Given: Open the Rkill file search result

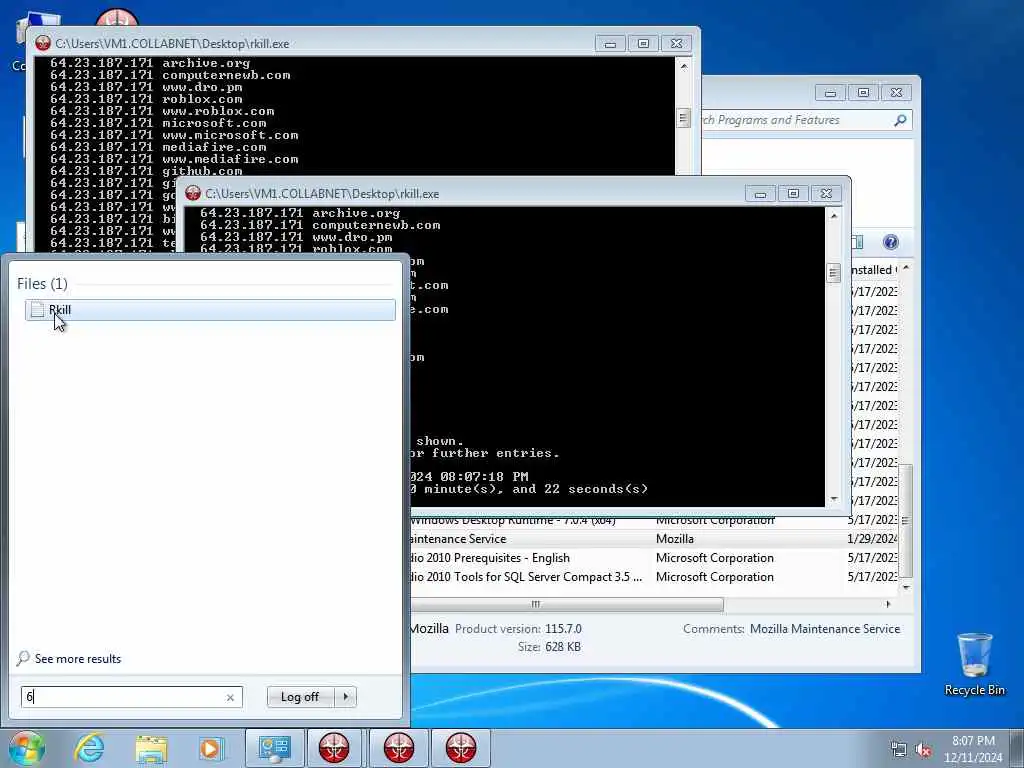Looking at the screenshot, I should click(210, 310).
